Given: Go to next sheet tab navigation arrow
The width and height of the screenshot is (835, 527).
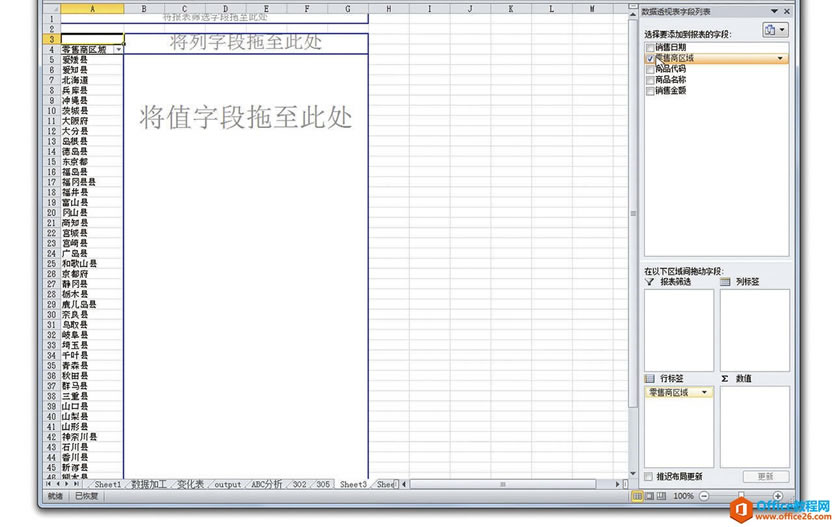Looking at the screenshot, I should (67, 484).
